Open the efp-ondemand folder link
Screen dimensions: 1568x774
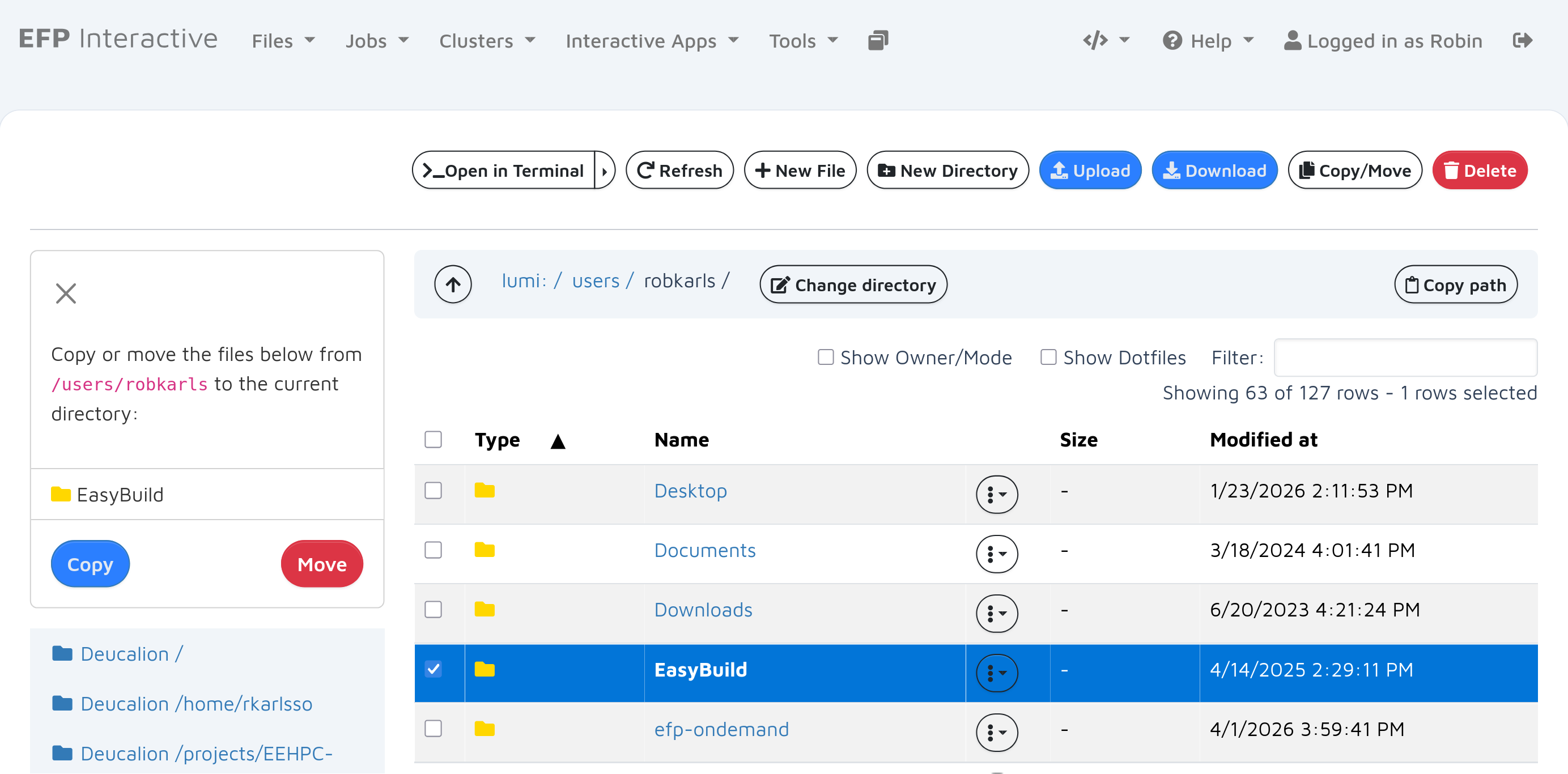721,729
